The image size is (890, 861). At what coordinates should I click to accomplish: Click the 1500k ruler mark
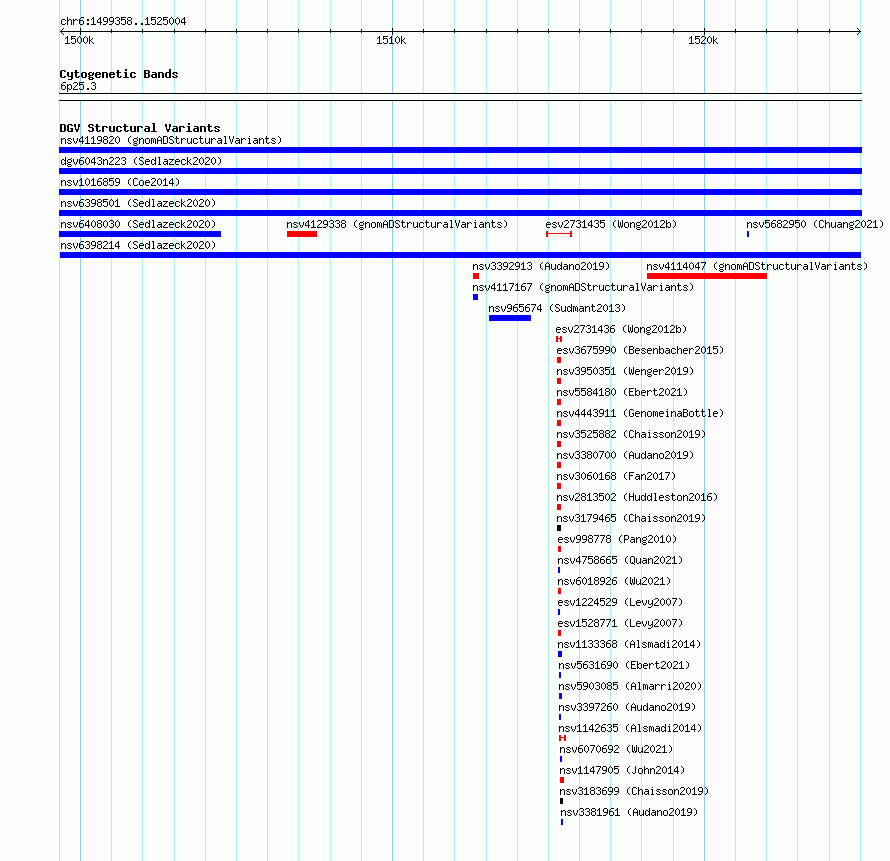click(79, 40)
